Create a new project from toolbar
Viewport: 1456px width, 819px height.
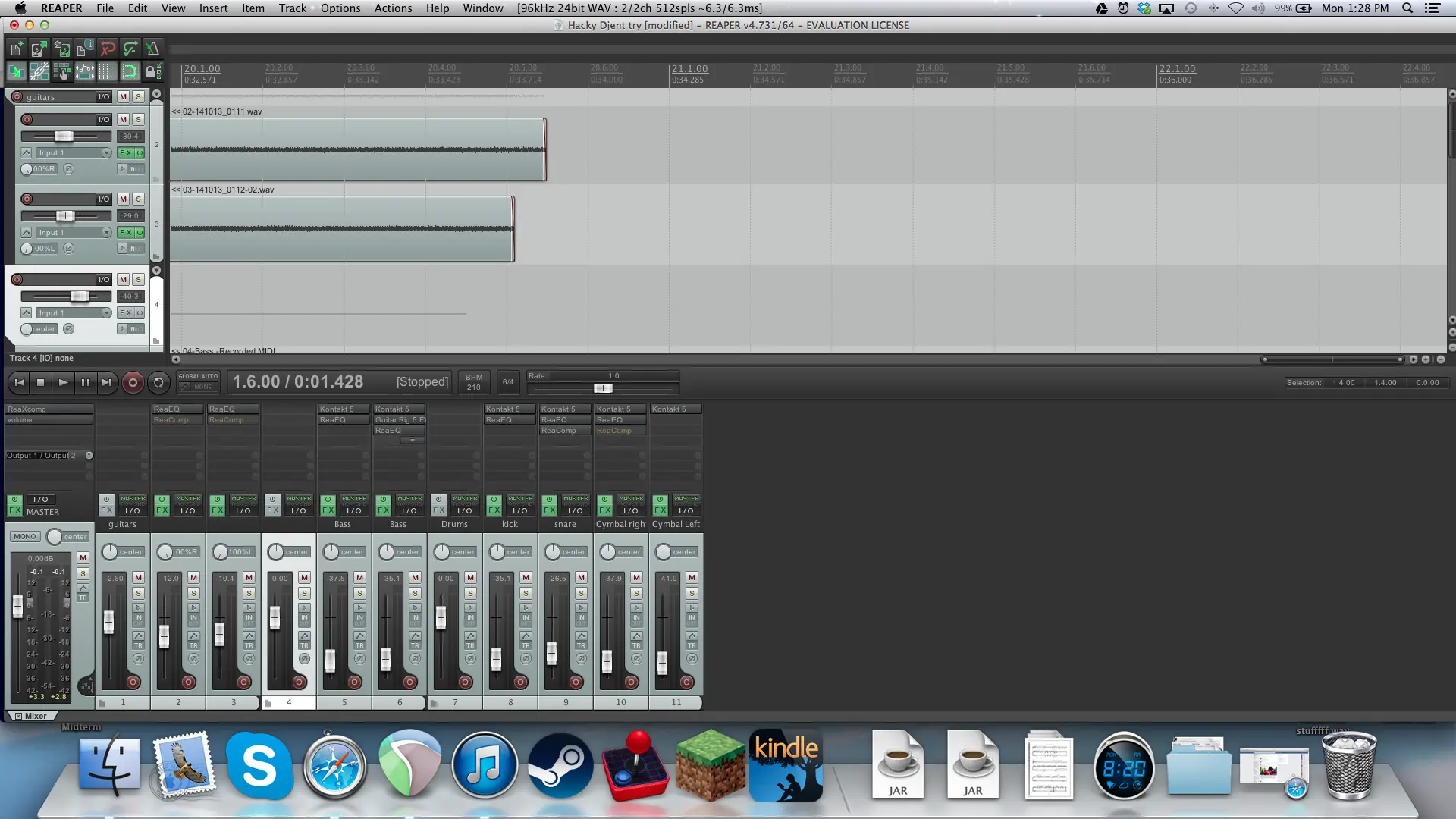[16, 49]
